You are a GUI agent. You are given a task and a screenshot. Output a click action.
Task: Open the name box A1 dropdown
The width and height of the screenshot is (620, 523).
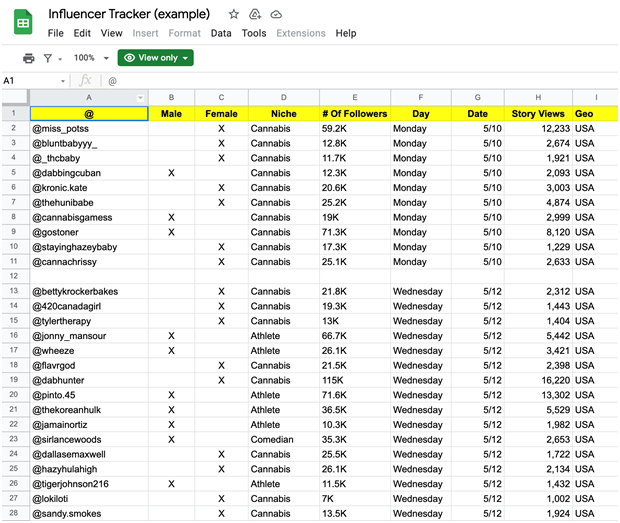coord(62,81)
